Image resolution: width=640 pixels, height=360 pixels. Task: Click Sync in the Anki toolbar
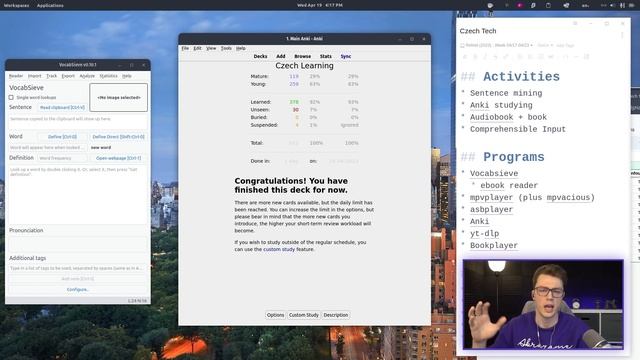click(346, 56)
